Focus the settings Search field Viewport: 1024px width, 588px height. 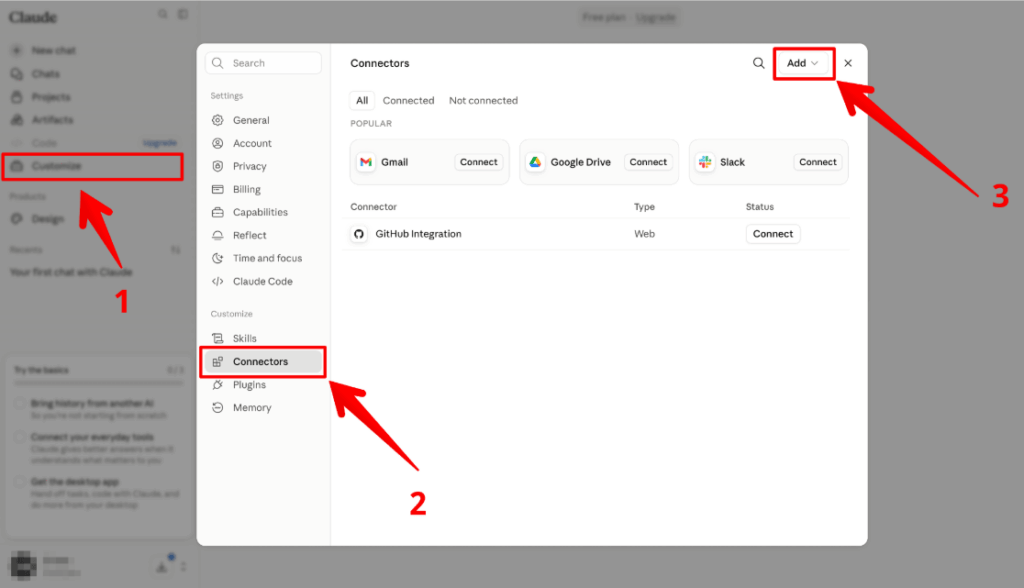263,63
